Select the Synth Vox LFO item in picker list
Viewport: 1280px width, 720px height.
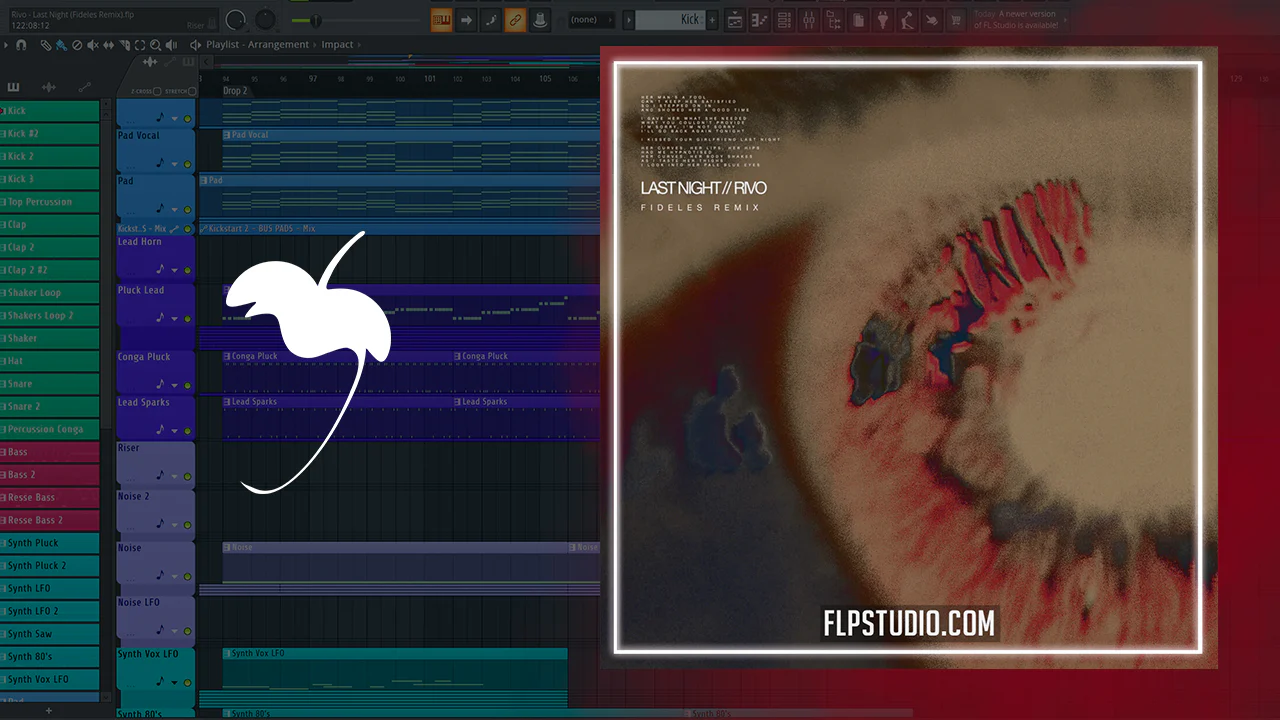50,679
